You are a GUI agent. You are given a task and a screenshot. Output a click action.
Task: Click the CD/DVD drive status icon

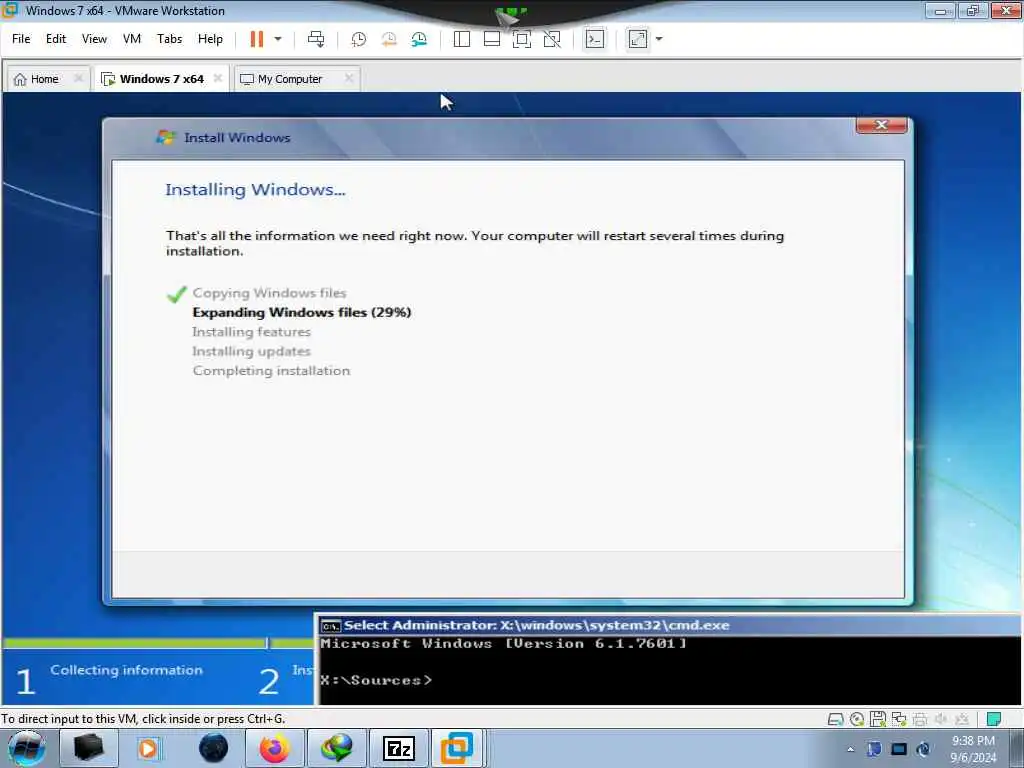coord(857,719)
